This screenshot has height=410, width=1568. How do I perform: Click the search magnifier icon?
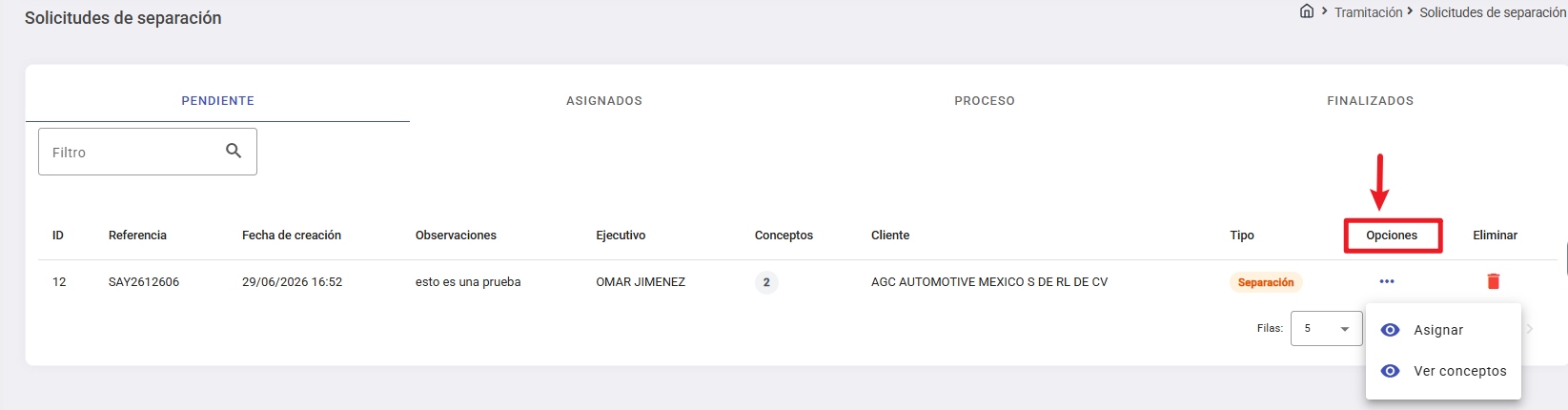[234, 151]
